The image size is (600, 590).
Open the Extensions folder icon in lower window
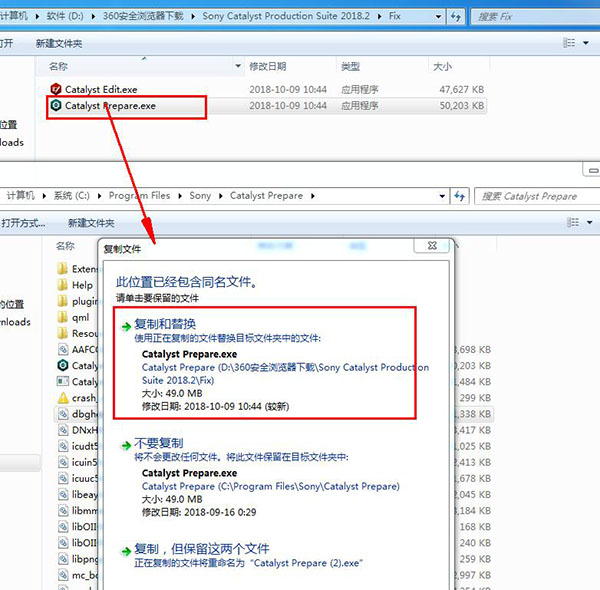tap(62, 269)
